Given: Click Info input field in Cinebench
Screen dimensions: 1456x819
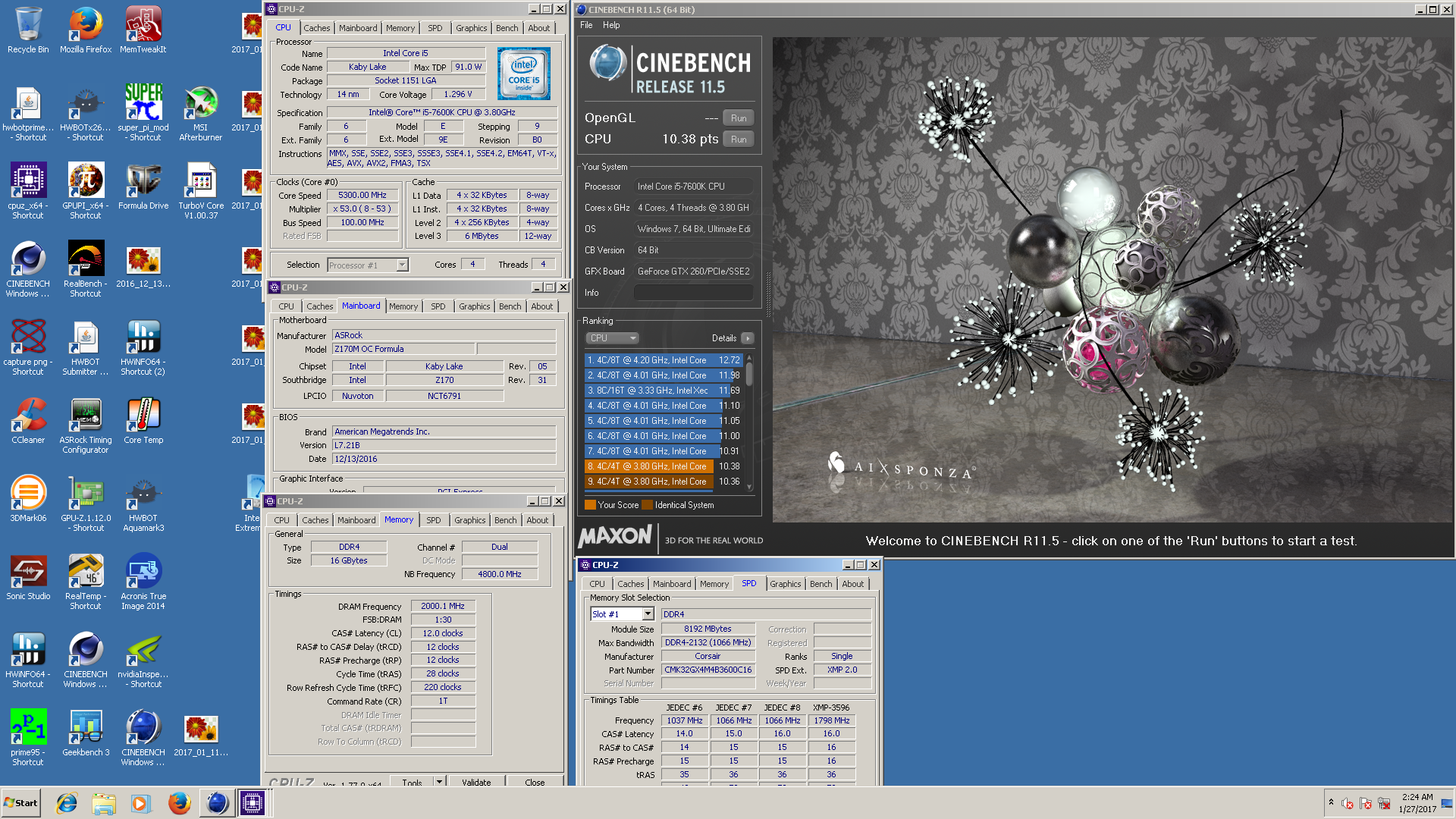Looking at the screenshot, I should [693, 293].
